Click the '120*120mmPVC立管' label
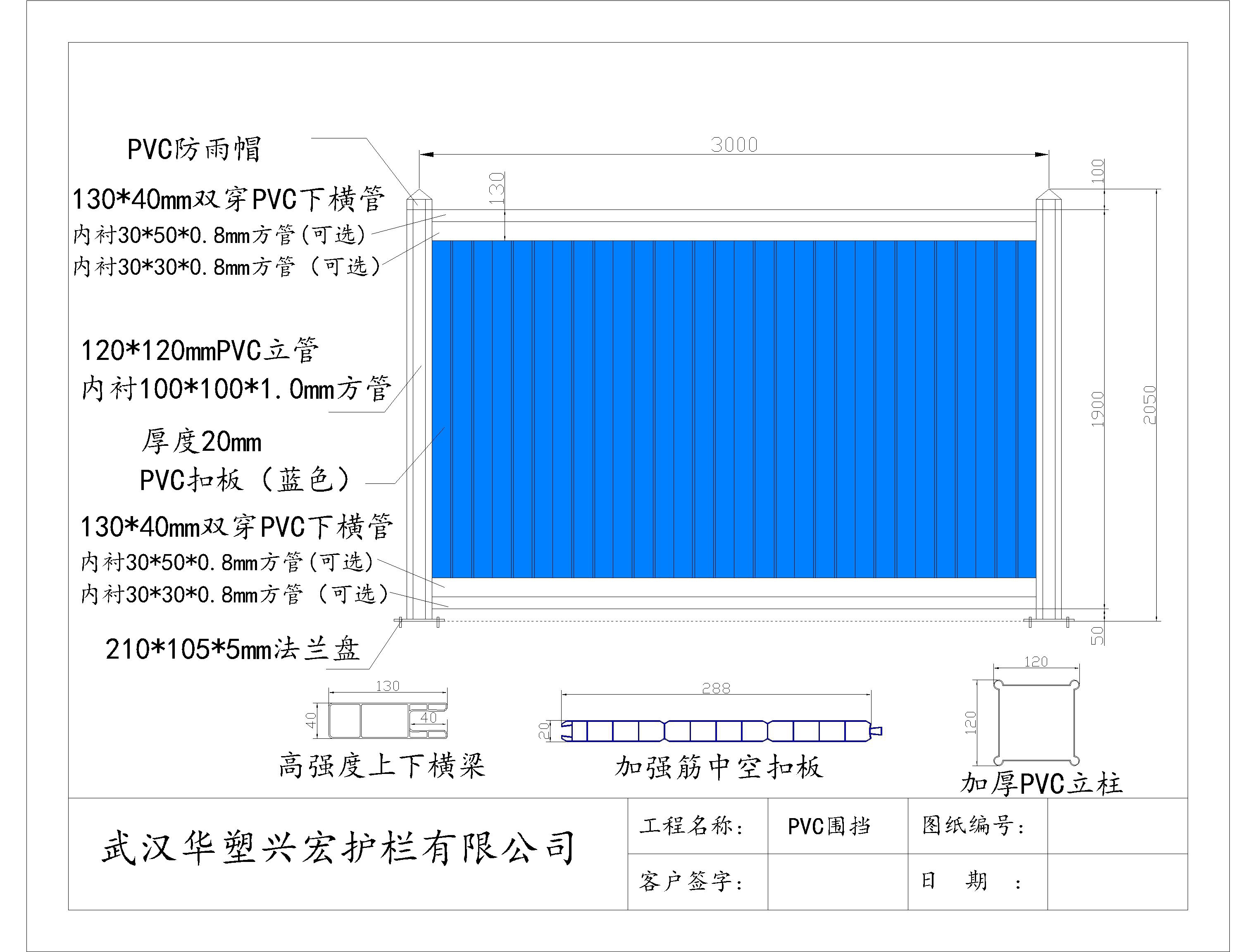This screenshot has height=952, width=1255. click(200, 351)
